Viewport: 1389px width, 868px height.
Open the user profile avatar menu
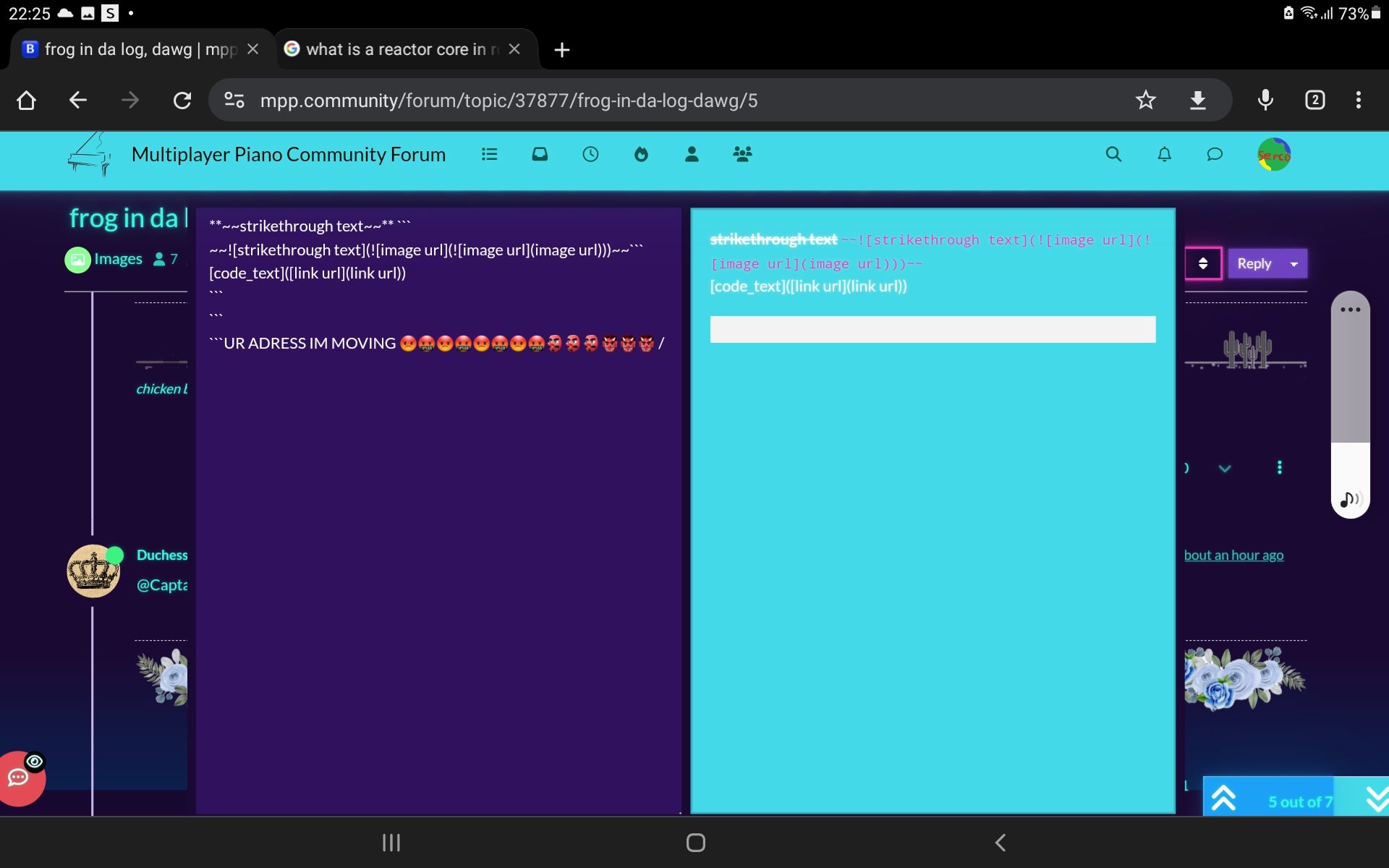[x=1274, y=154]
